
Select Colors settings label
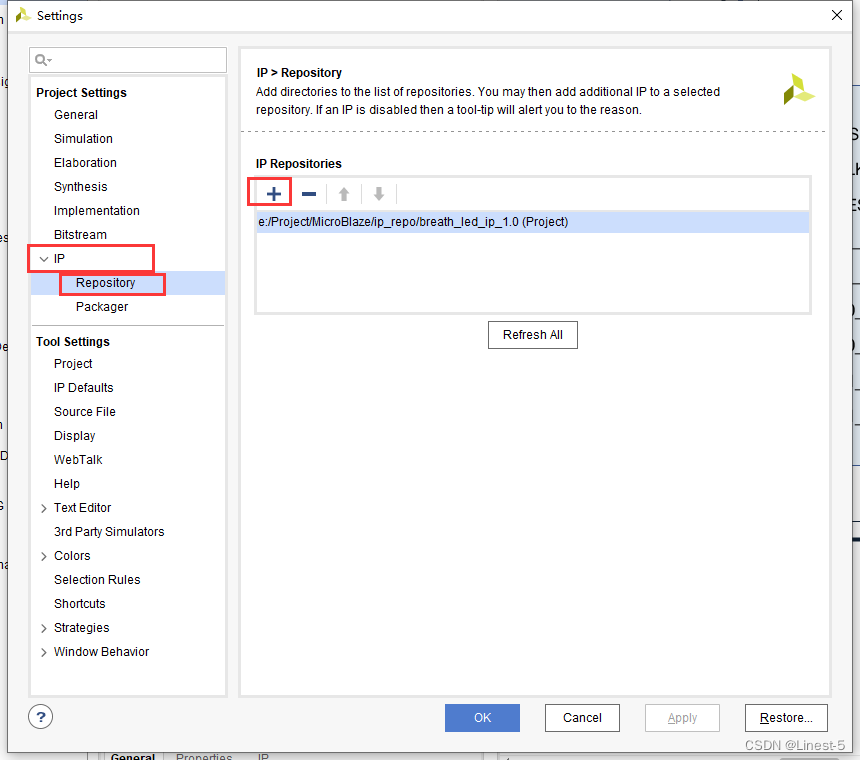(x=72, y=555)
